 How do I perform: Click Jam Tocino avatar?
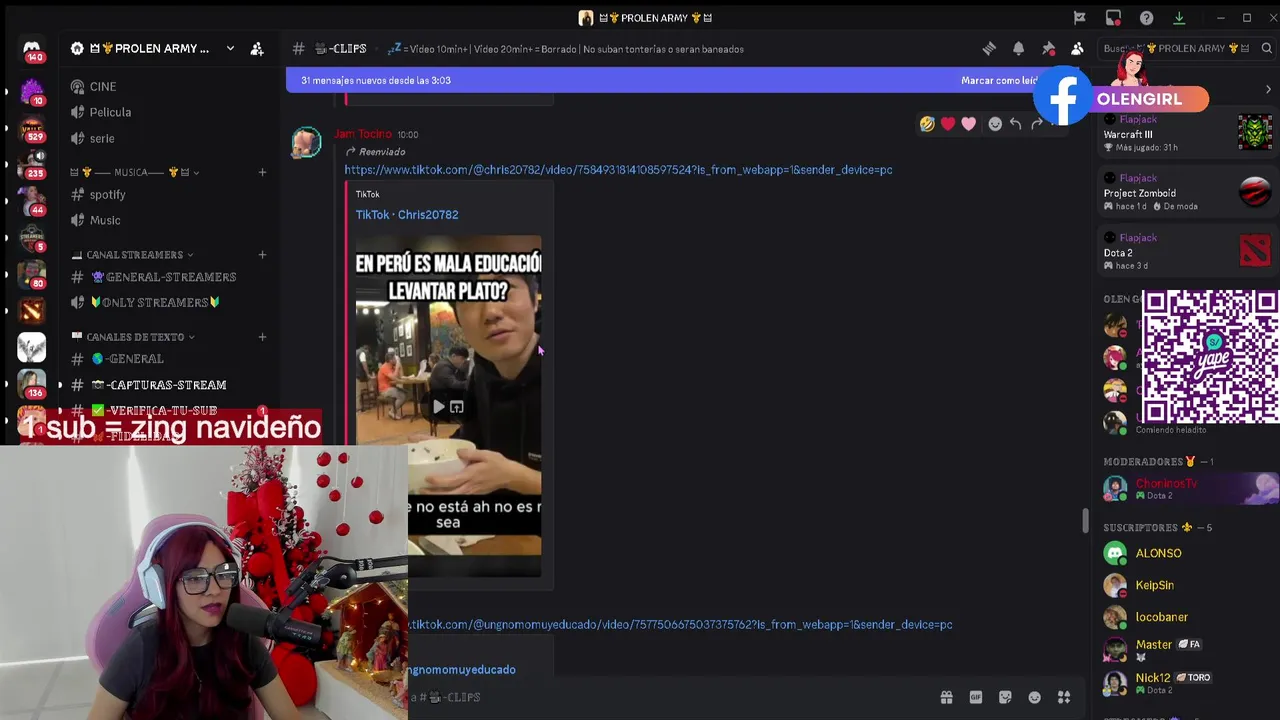(306, 143)
